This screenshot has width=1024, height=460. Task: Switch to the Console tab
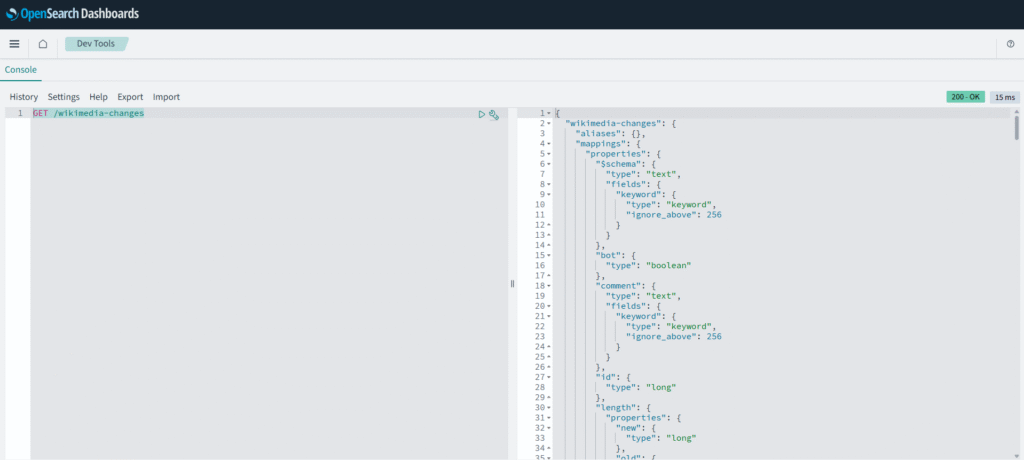pos(21,69)
